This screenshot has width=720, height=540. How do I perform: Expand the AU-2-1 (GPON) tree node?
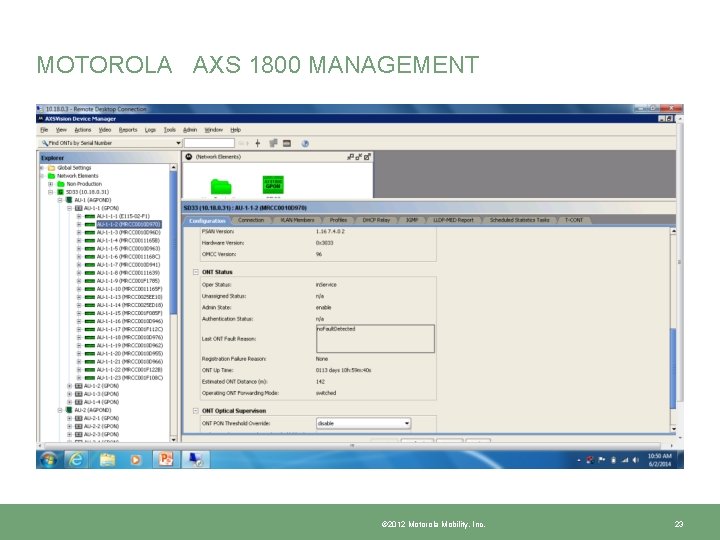click(x=69, y=418)
